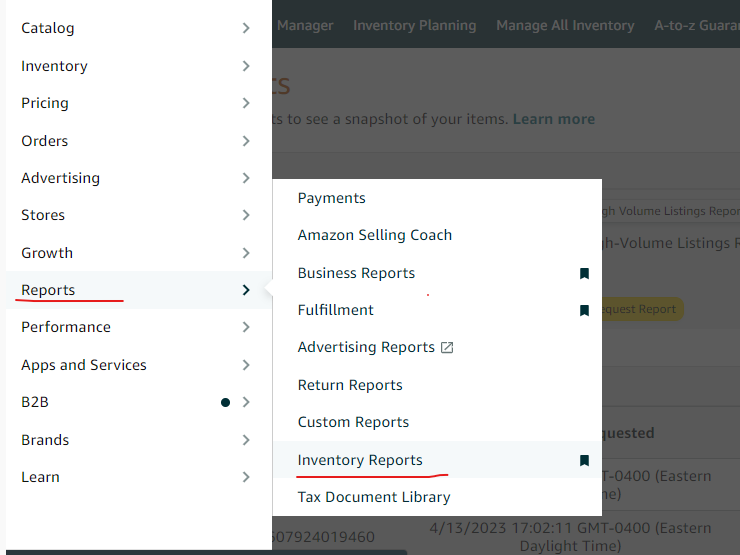Expand the Learn chevron arrow
The height and width of the screenshot is (555, 740).
246,477
